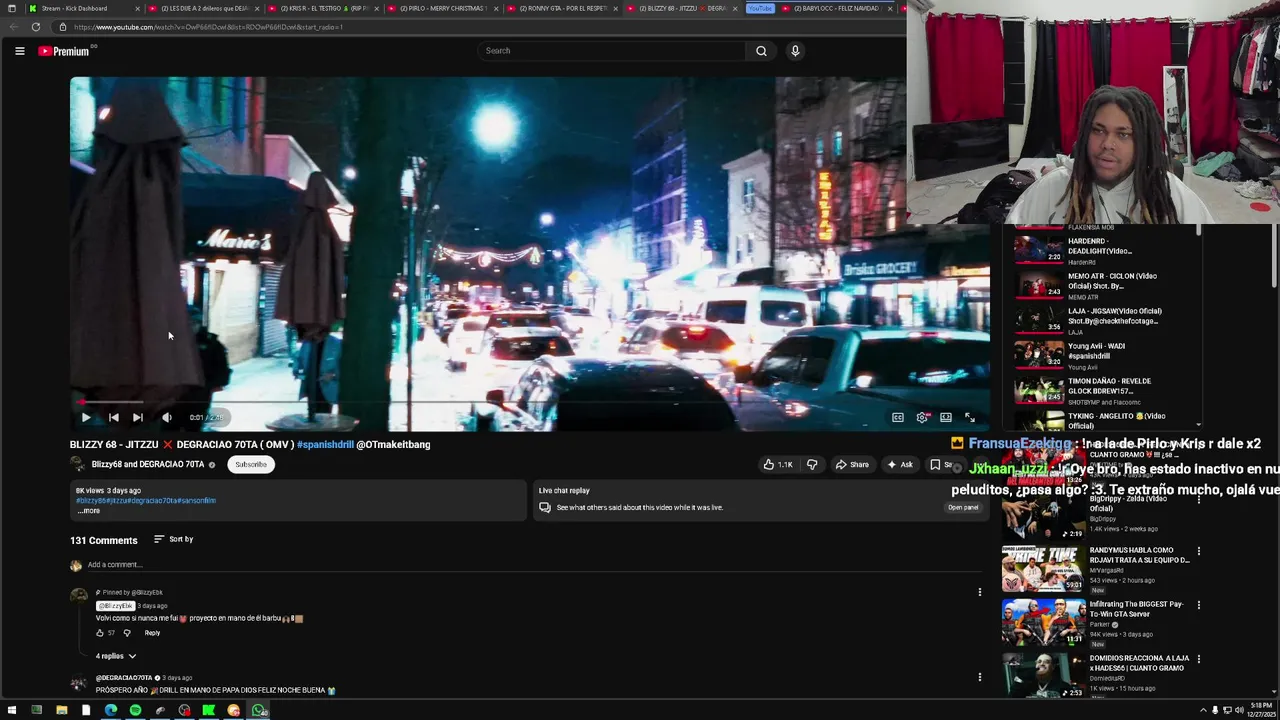
Task: Open options menu for the DEGRACIAO70TA comment
Action: tap(979, 677)
